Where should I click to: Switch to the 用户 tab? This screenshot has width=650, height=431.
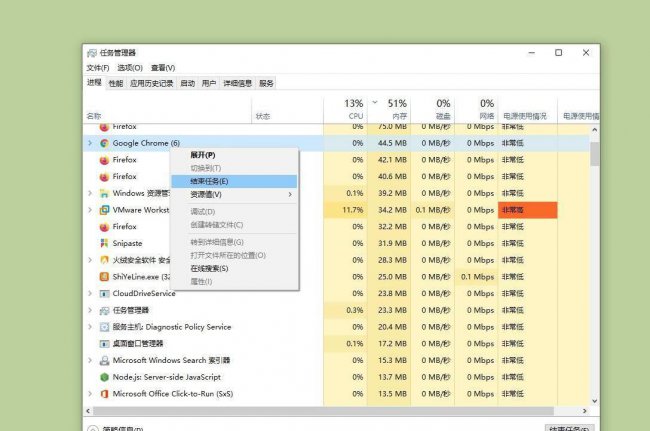click(209, 83)
